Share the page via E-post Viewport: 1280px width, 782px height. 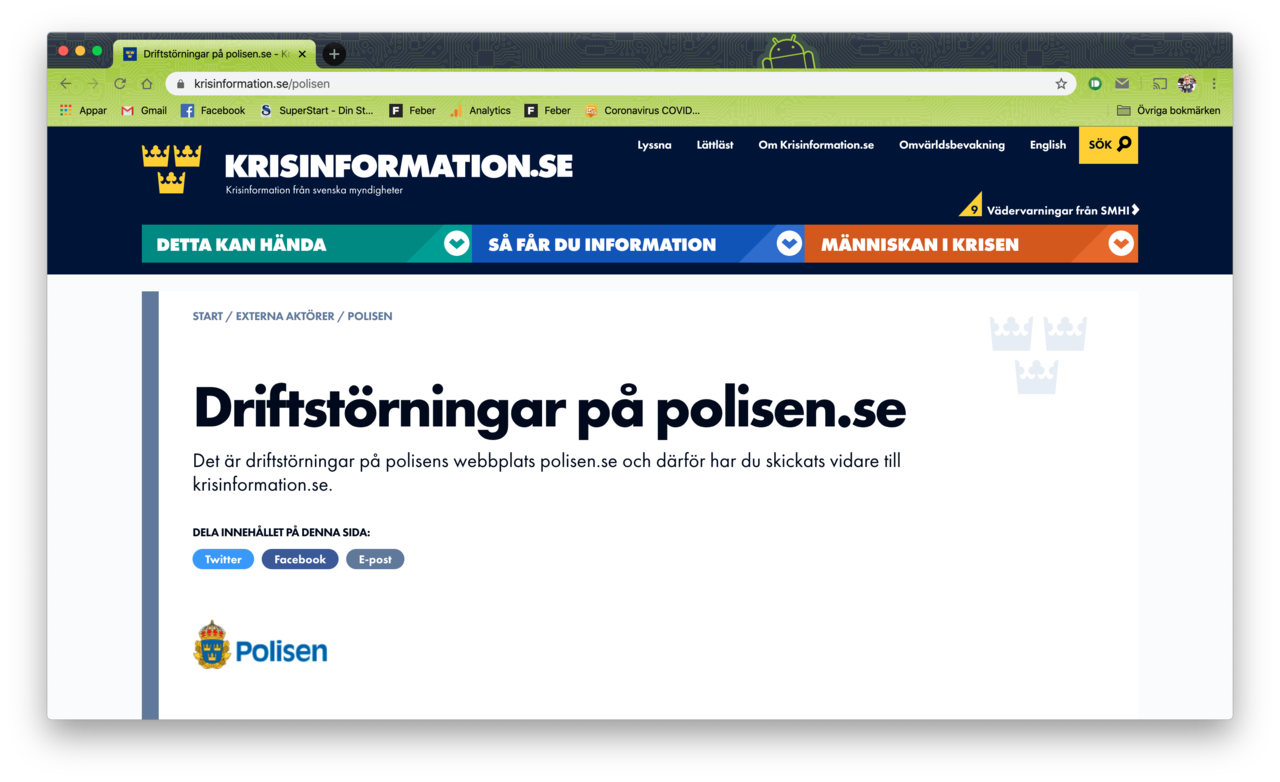pos(375,559)
